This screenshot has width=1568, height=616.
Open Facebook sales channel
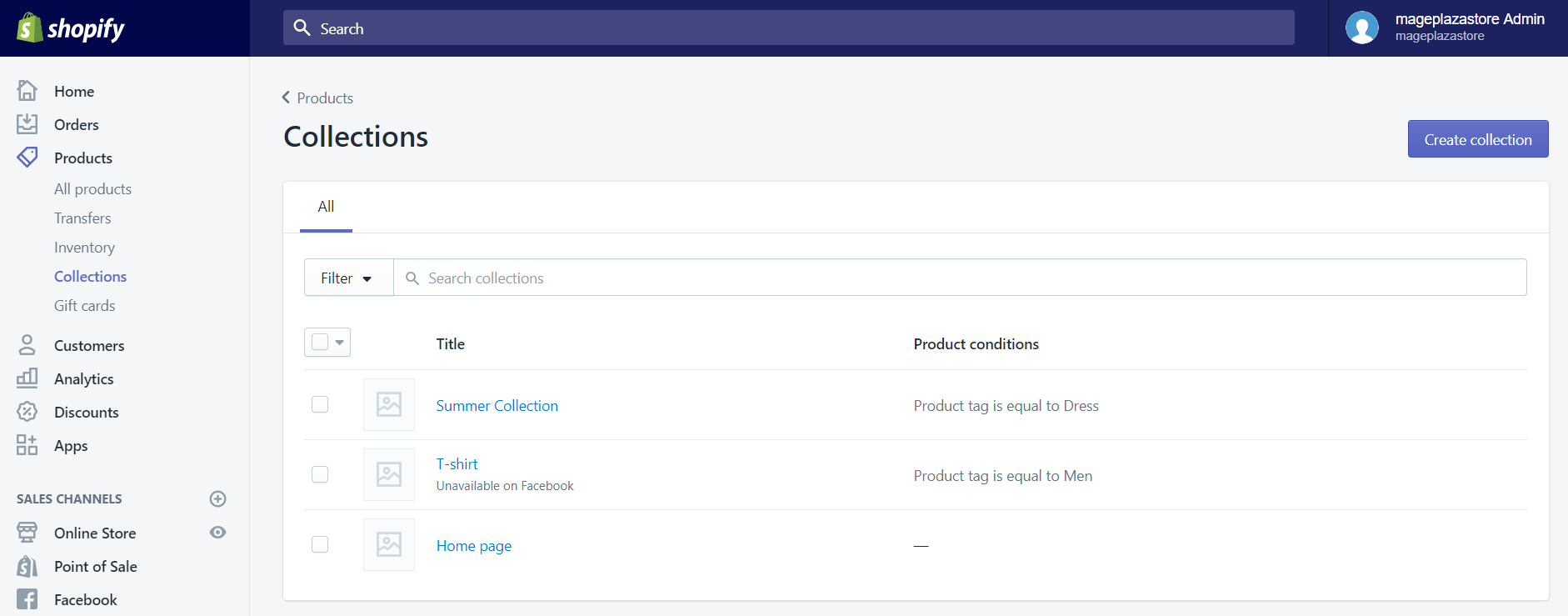point(86,599)
